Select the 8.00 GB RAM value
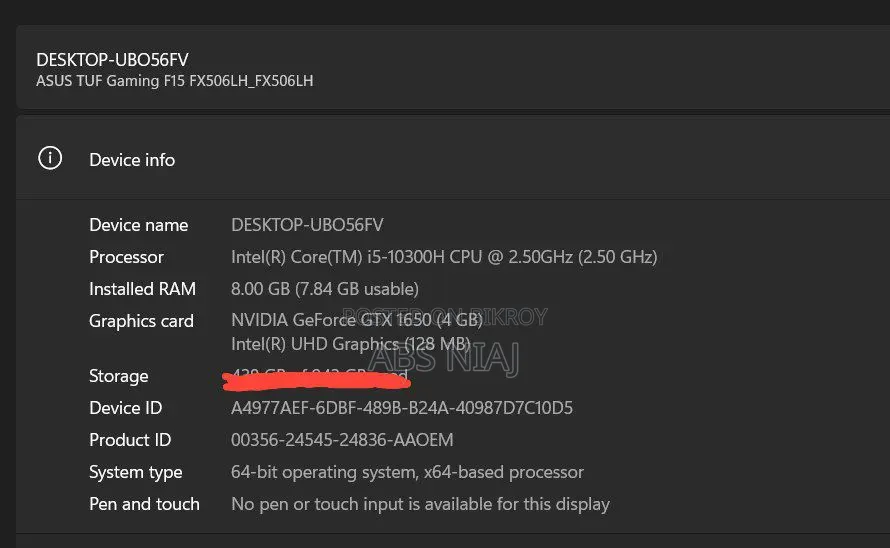 click(325, 289)
